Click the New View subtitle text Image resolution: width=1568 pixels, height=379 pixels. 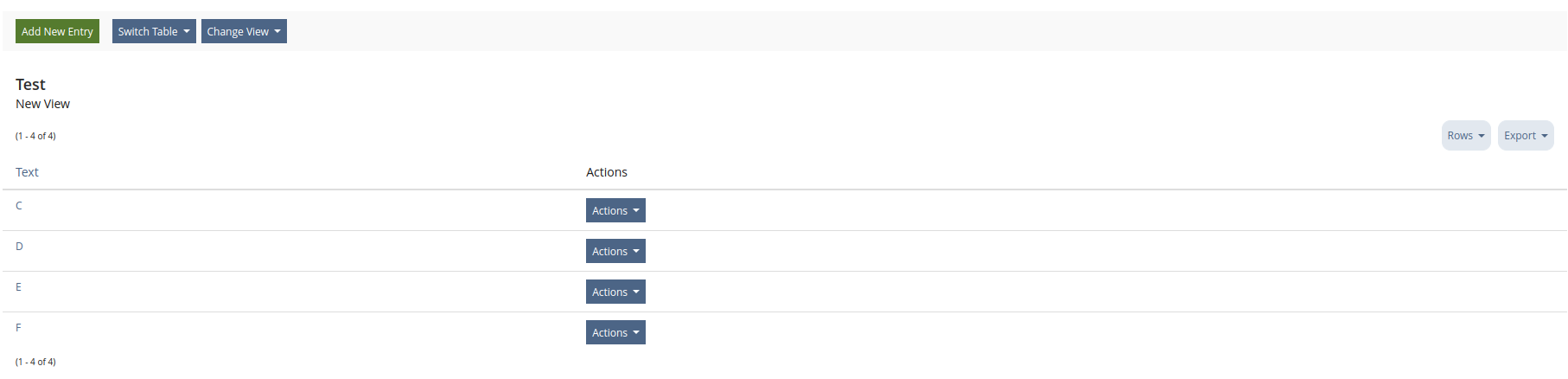[42, 104]
